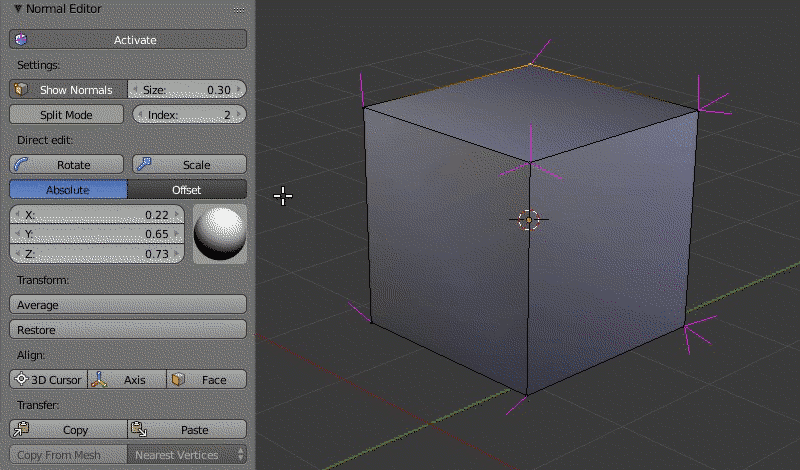Click the Paste clipboard icon

pyautogui.click(x=139, y=429)
